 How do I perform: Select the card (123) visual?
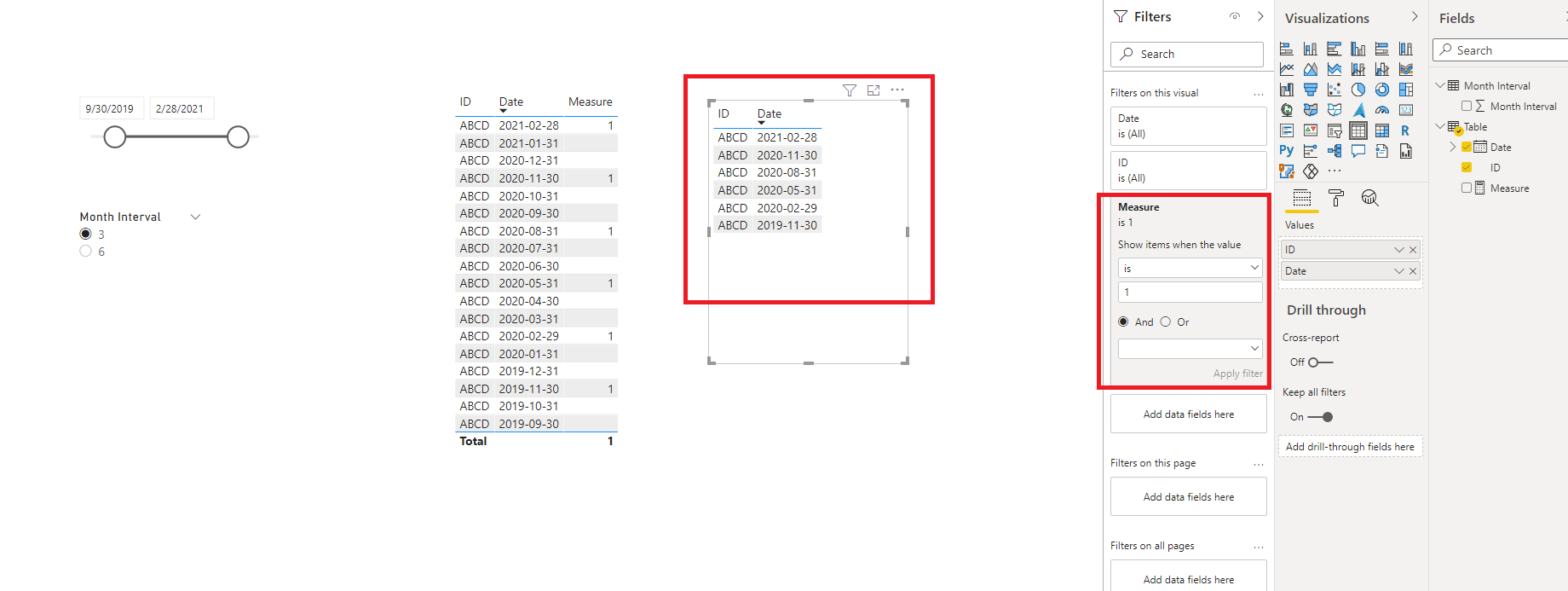tap(1406, 110)
